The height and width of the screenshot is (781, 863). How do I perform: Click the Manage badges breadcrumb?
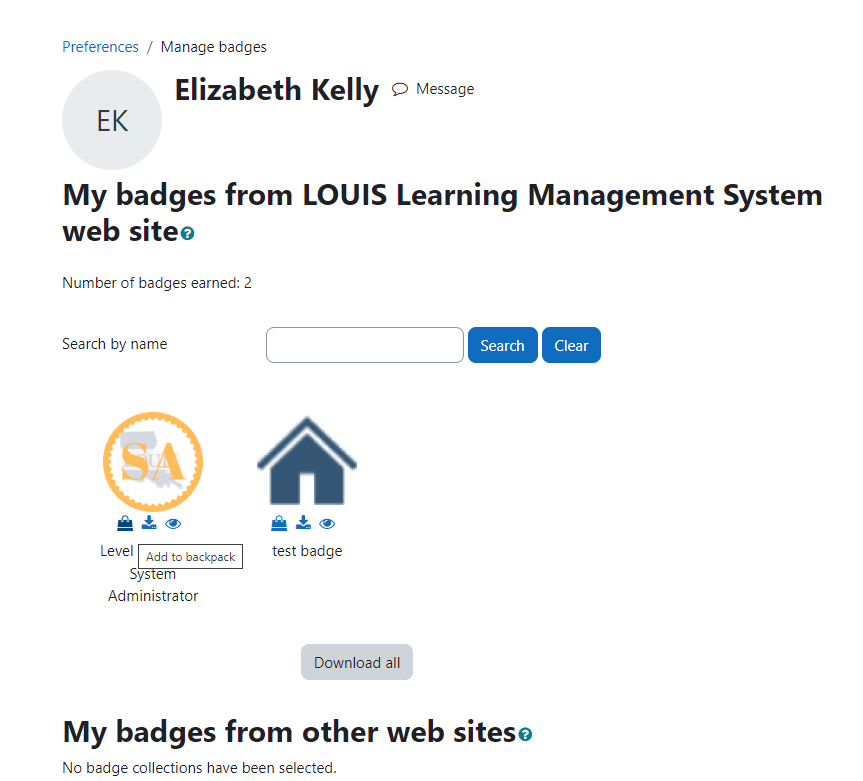tap(214, 47)
